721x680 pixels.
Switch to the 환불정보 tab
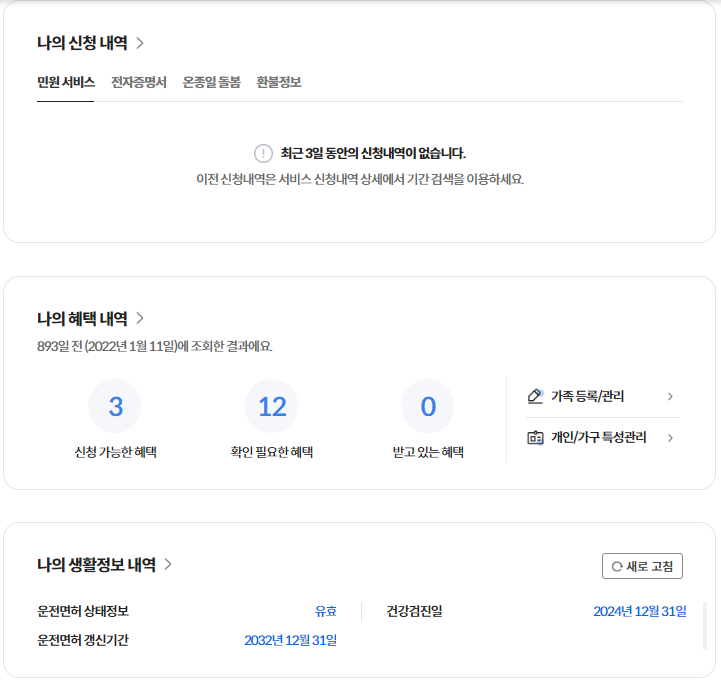pos(279,82)
